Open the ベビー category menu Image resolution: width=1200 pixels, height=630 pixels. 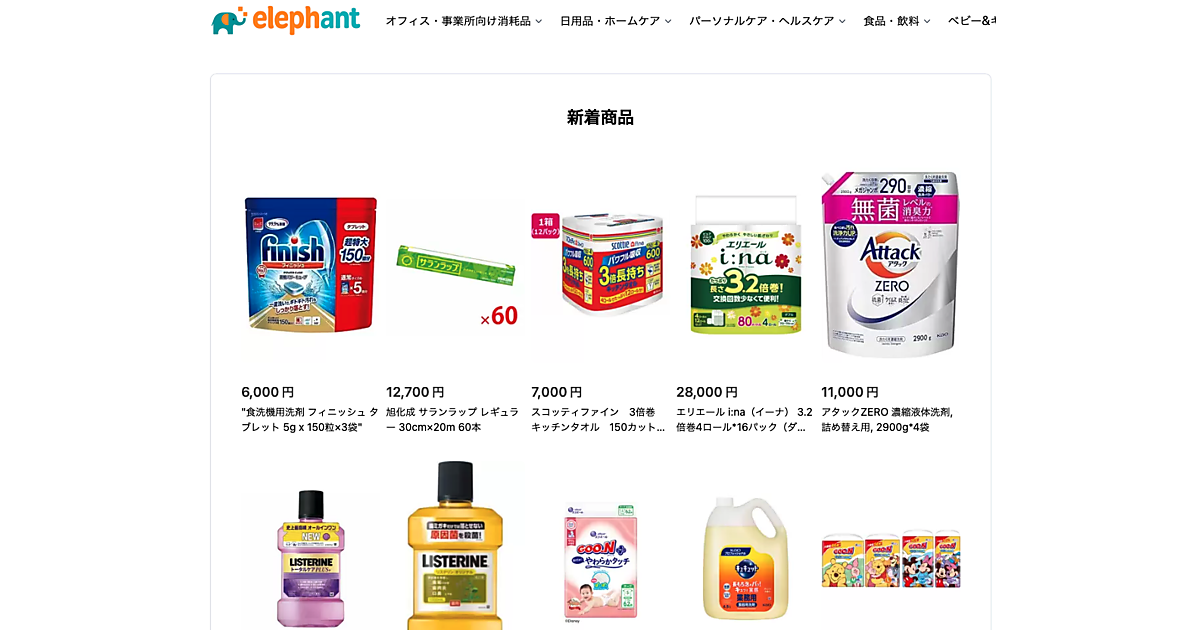click(x=971, y=21)
